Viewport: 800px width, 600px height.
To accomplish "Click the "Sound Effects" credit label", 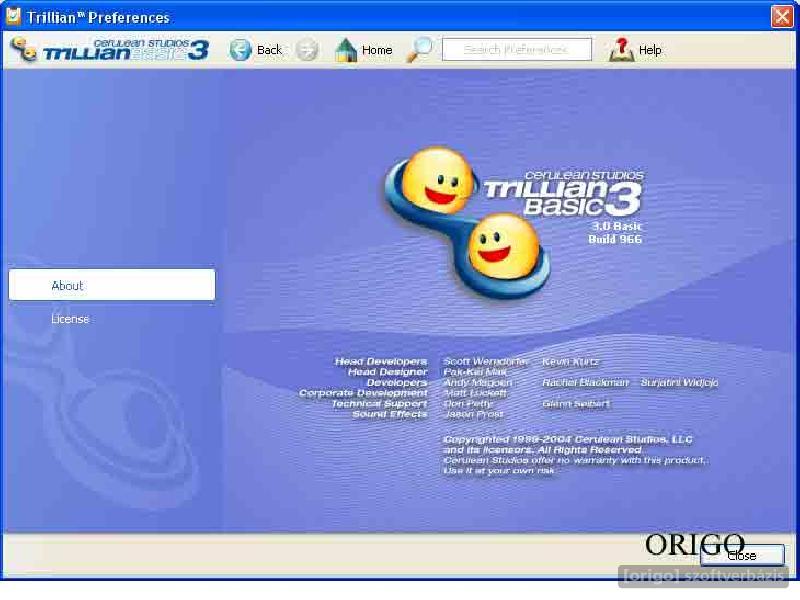I will [390, 414].
